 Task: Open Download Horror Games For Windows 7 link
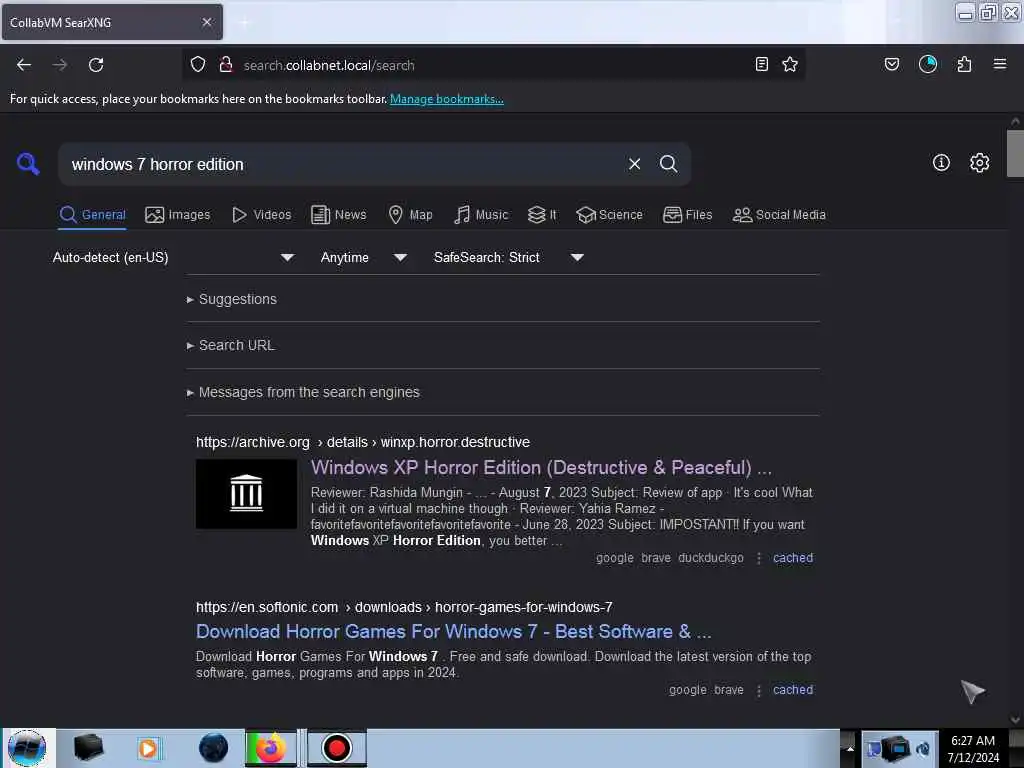point(454,632)
